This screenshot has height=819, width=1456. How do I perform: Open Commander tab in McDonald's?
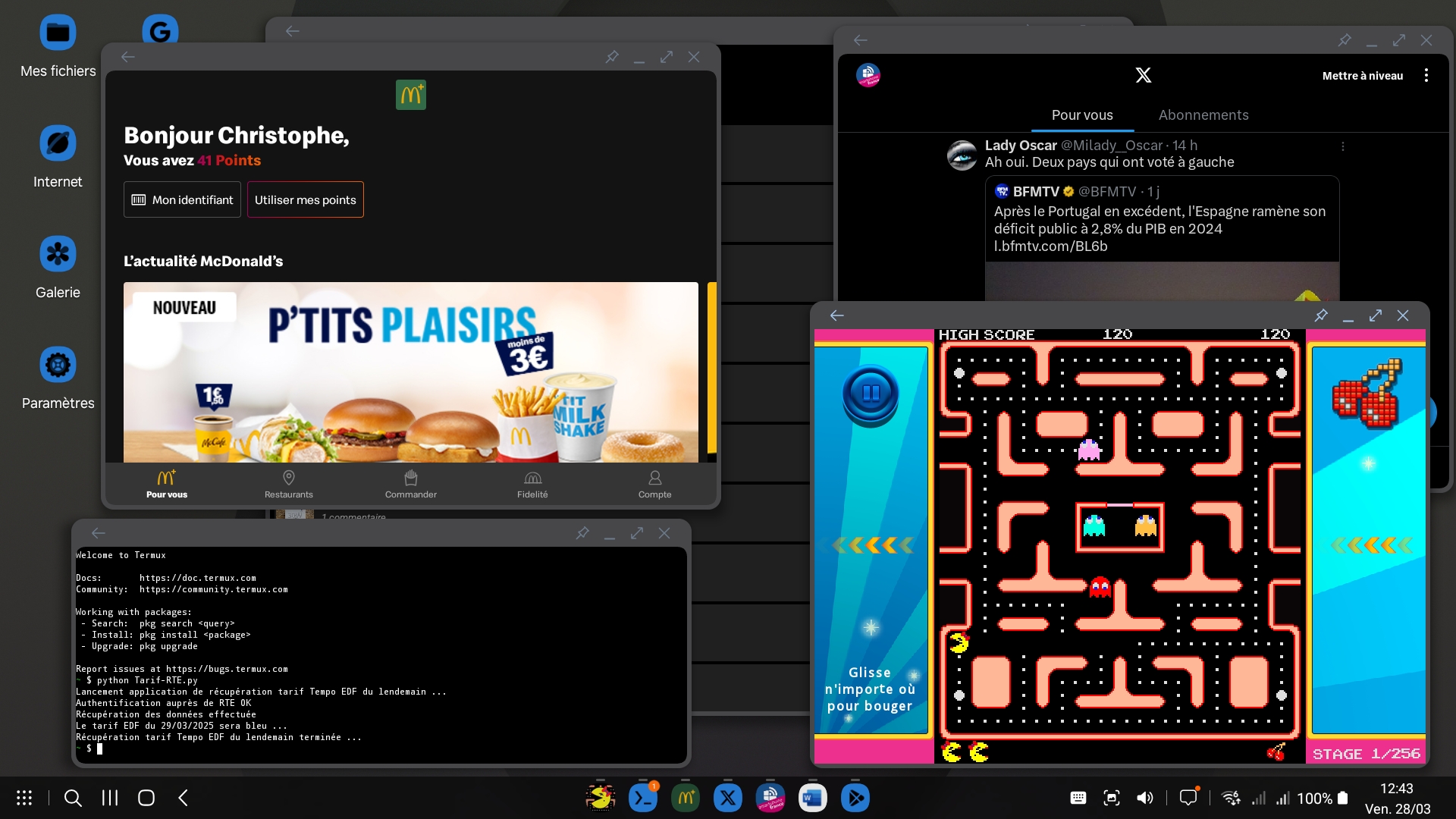(x=411, y=485)
